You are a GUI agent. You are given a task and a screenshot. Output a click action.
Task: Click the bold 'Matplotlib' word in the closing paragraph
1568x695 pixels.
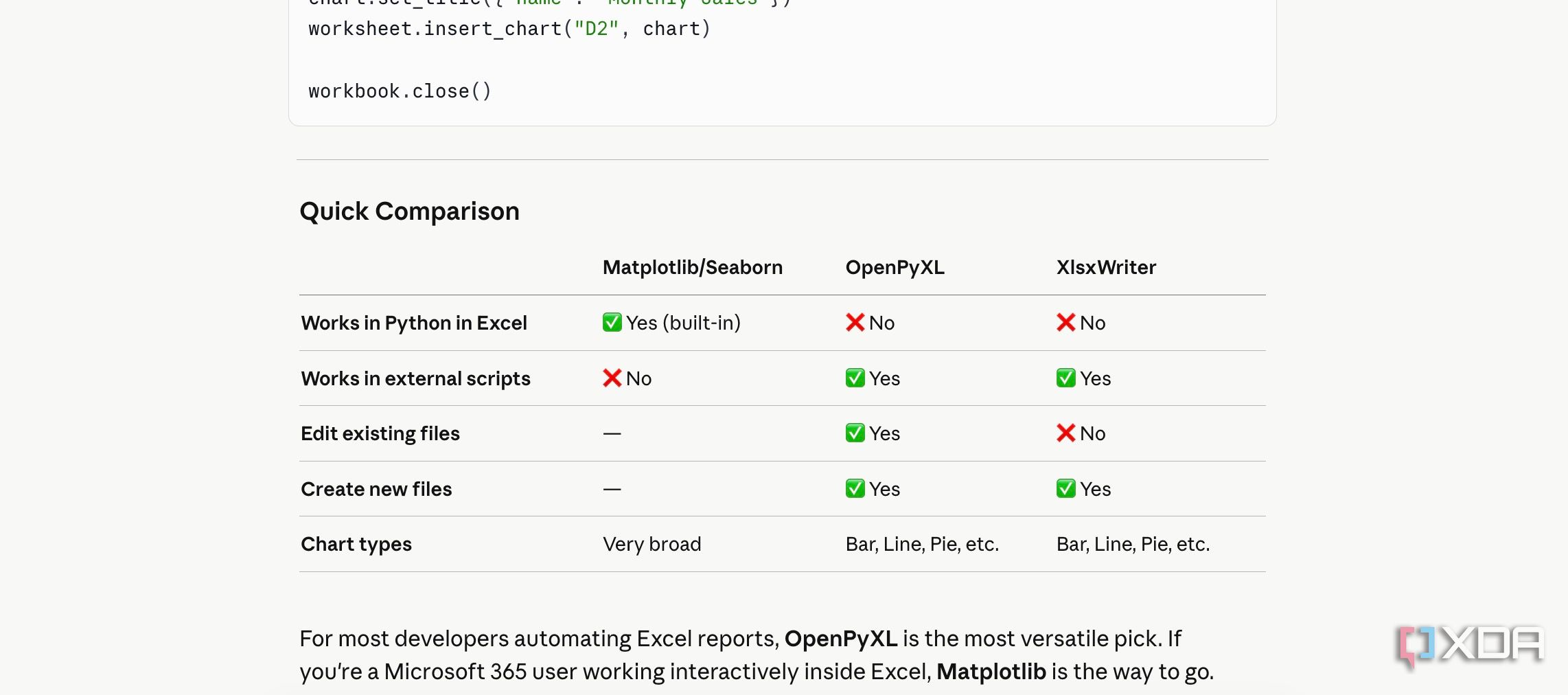(x=991, y=672)
